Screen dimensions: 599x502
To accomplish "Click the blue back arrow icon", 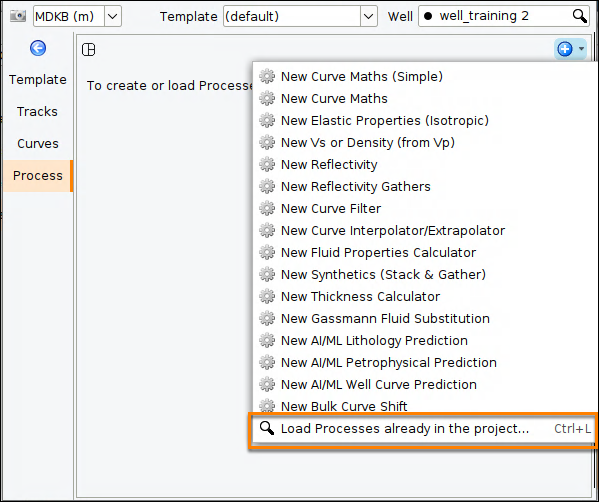I will click(38, 48).
